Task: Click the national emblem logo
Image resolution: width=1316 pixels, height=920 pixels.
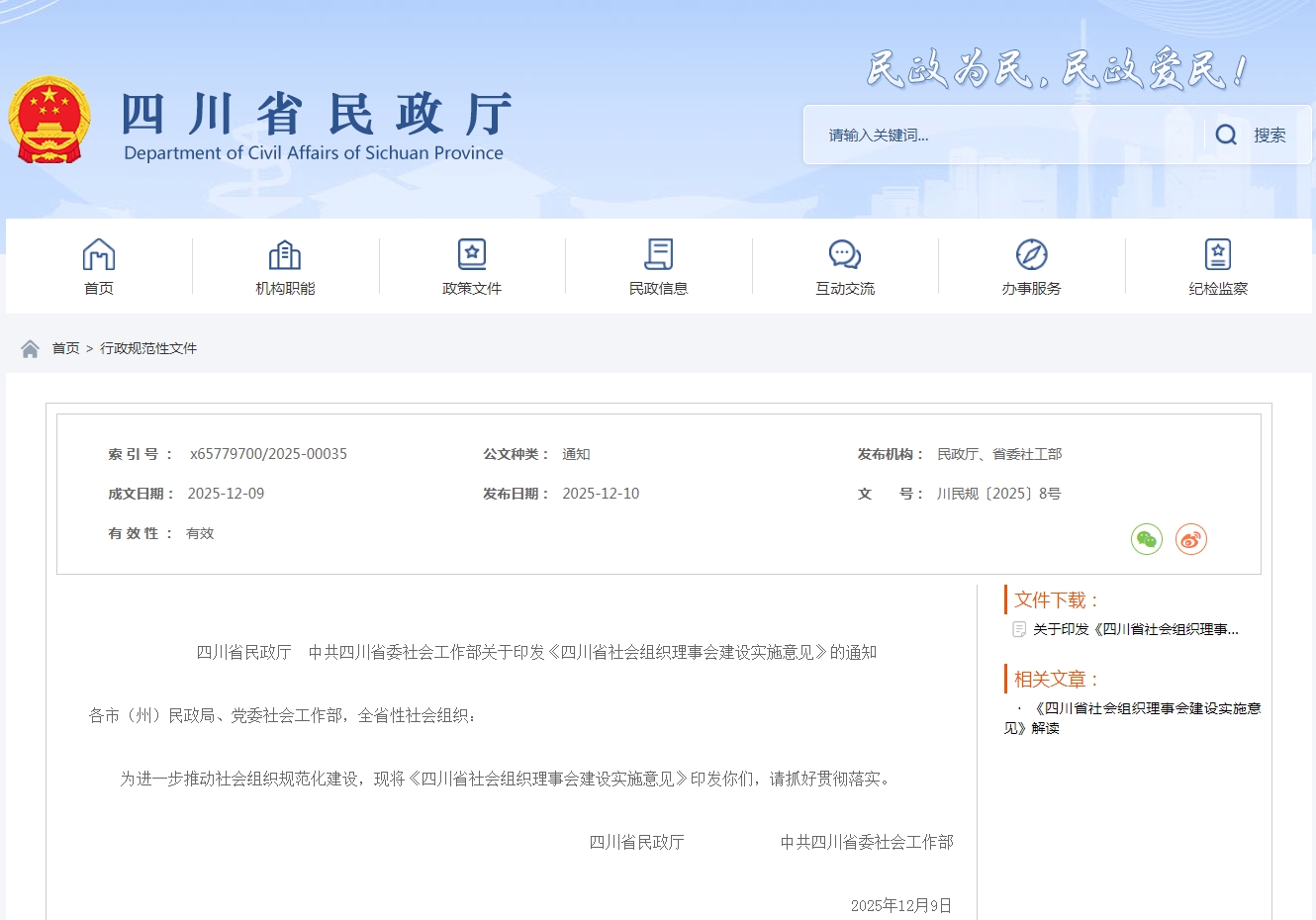Action: [x=49, y=121]
